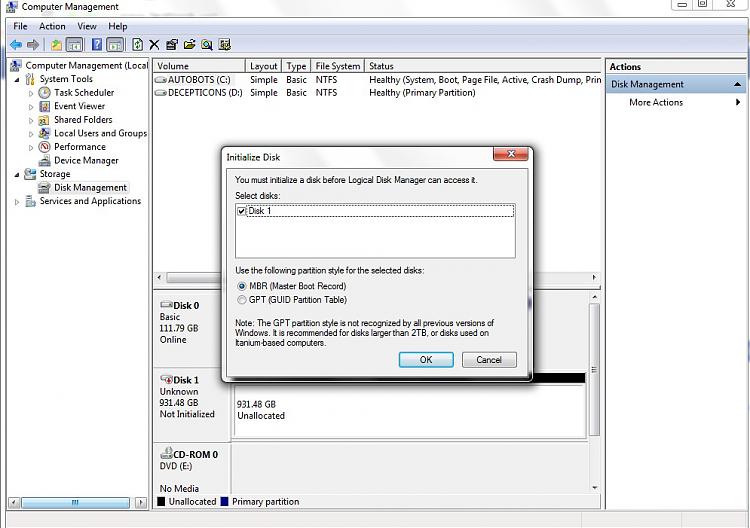The height and width of the screenshot is (528, 750).
Task: Click Cancel in Initialize Disk dialog
Action: 489,360
